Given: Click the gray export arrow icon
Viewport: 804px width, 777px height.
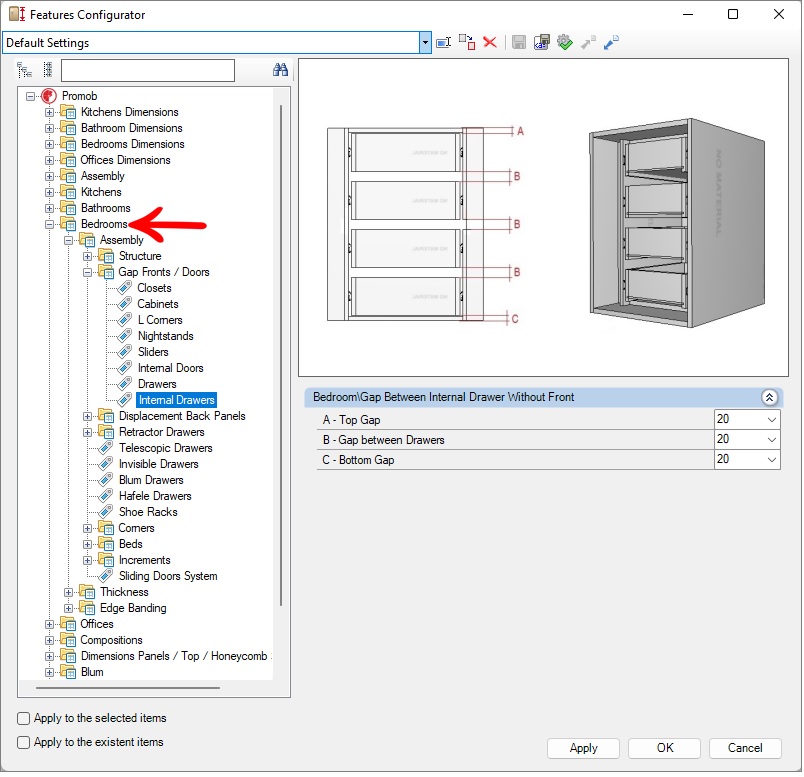Looking at the screenshot, I should click(588, 42).
